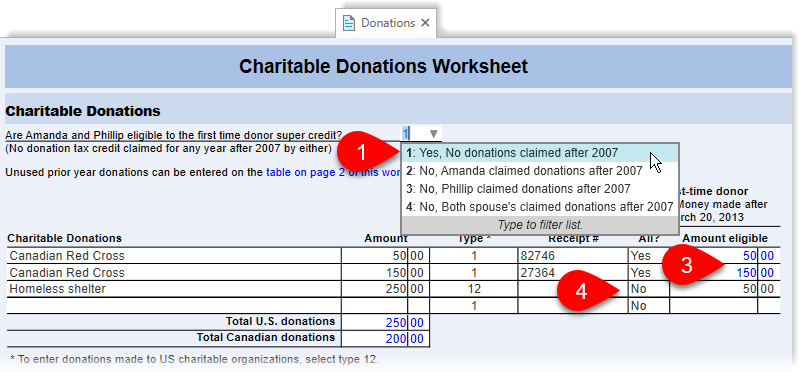The width and height of the screenshot is (799, 372).
Task: Click the Charitable Donations Worksheet title
Action: [x=383, y=66]
